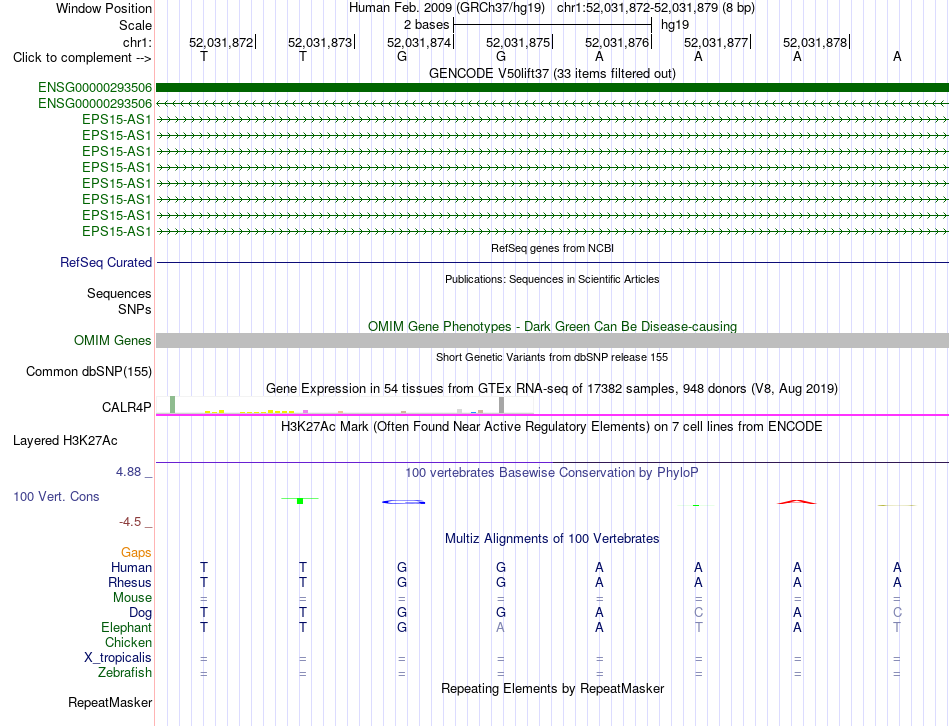The image size is (950, 726).
Task: Click the SNPs track label
Action: [x=135, y=309]
